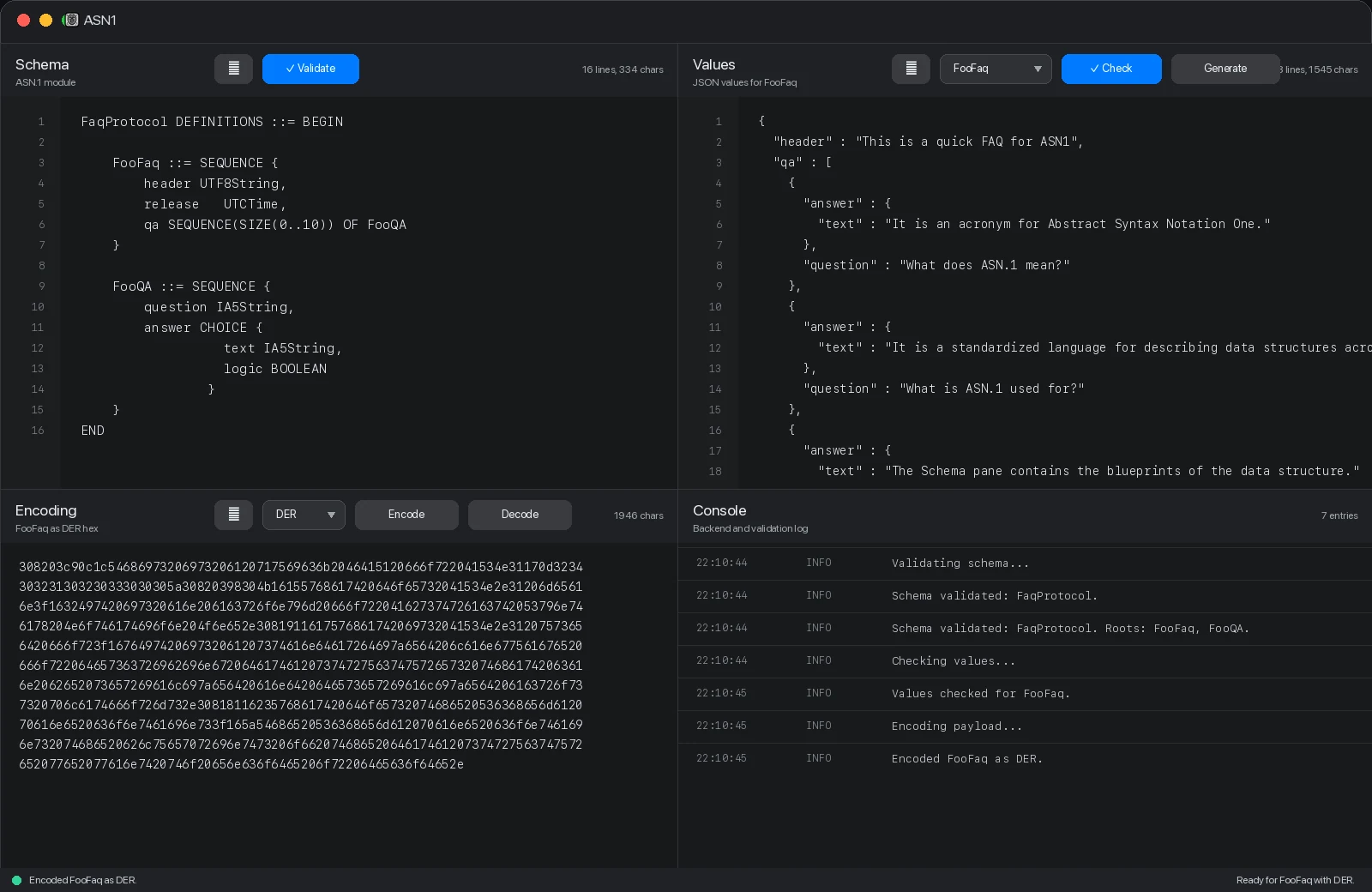This screenshot has width=1372, height=892.
Task: Click the '"header"' JSON line in Values
Action: point(929,142)
